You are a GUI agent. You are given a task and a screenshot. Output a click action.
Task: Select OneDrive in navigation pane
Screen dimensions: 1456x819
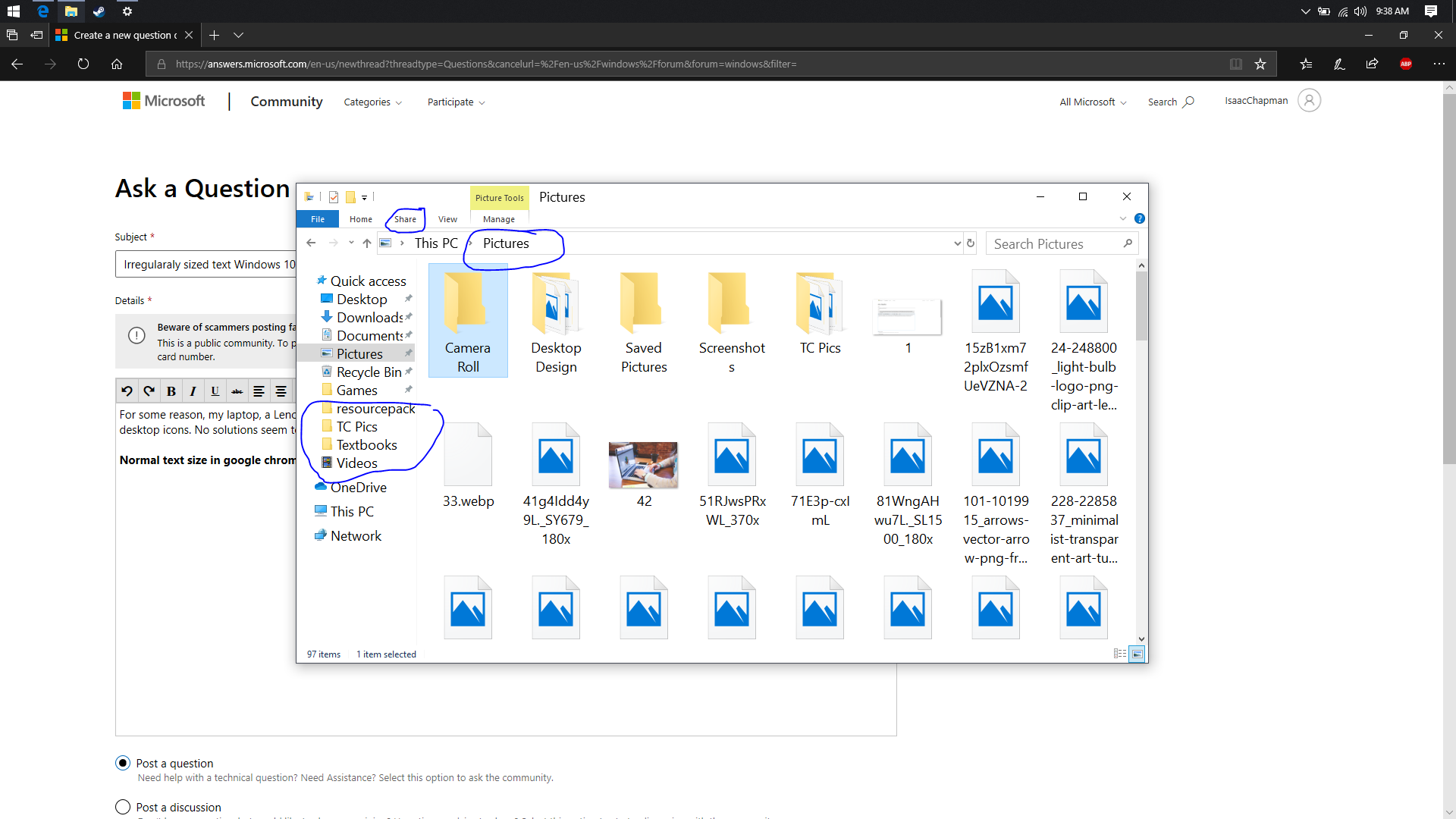[358, 488]
